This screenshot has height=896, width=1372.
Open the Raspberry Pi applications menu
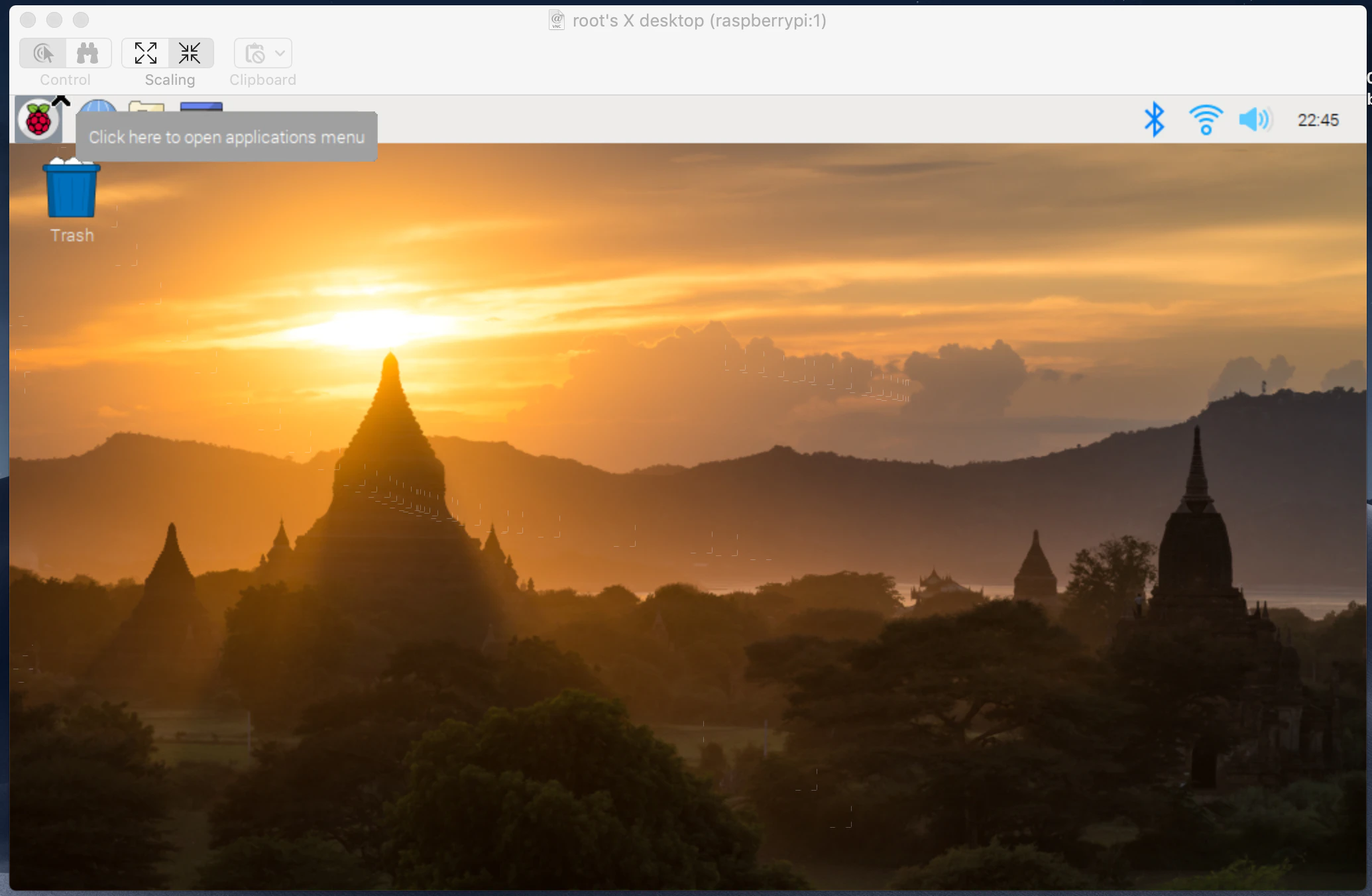38,119
